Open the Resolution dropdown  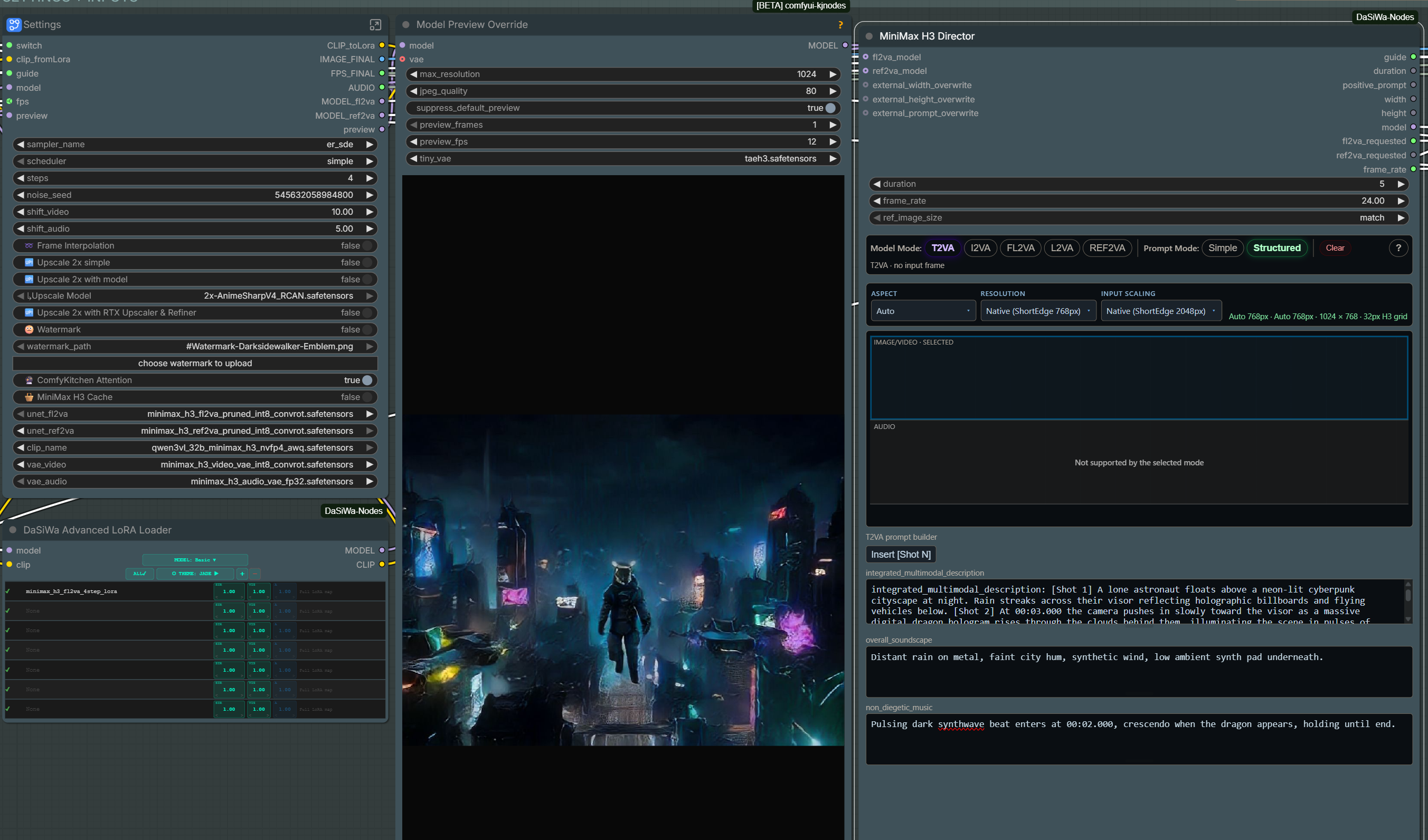pos(1037,311)
